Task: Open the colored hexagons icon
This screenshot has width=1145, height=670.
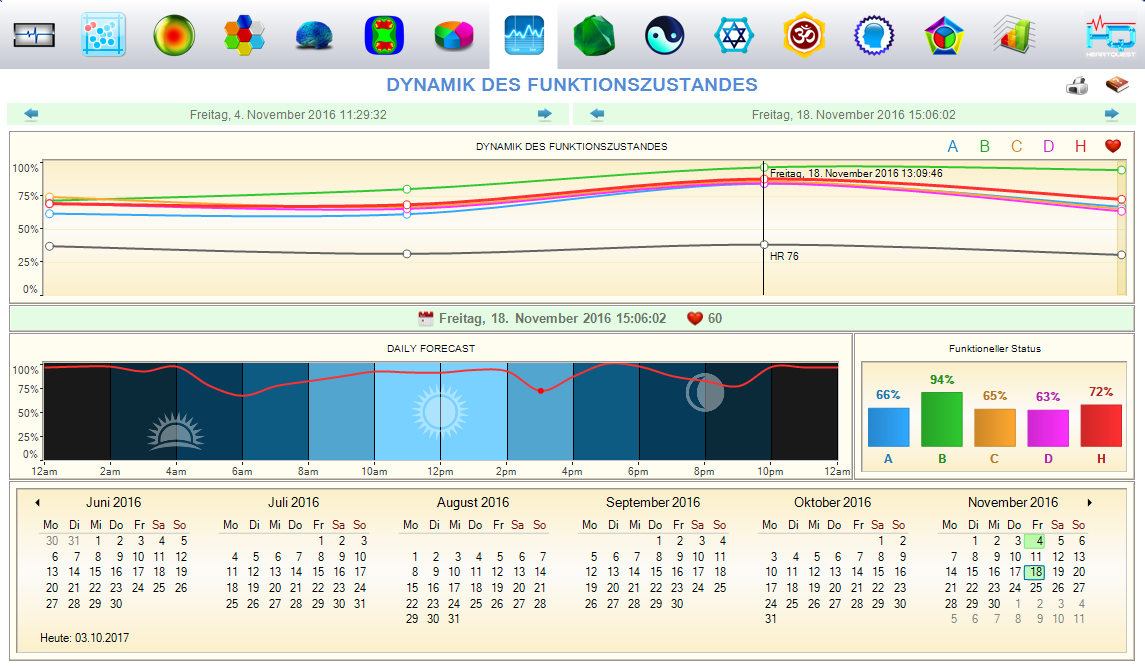Action: [x=244, y=35]
